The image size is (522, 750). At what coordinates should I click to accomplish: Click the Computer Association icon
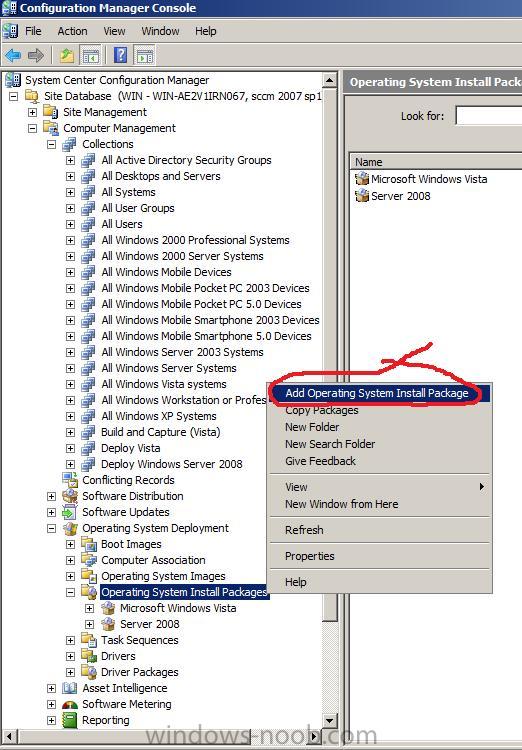pyautogui.click(x=89, y=560)
